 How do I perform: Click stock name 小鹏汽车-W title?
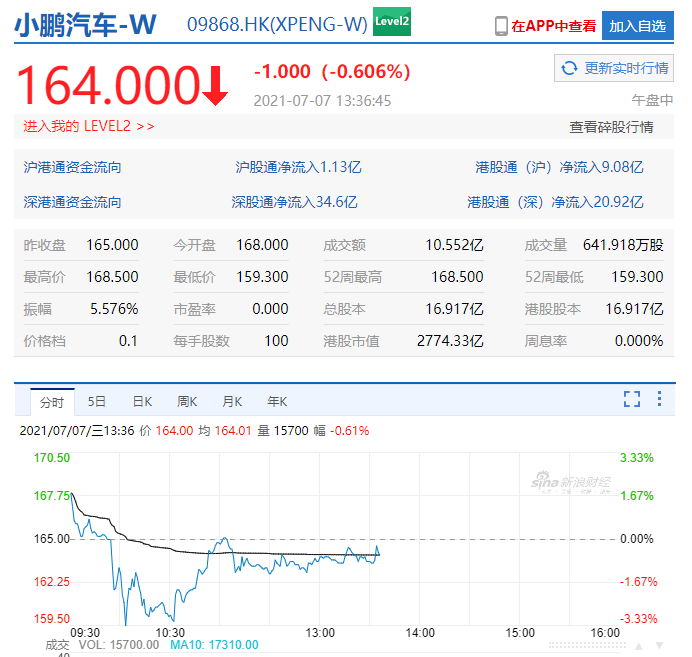[x=85, y=24]
